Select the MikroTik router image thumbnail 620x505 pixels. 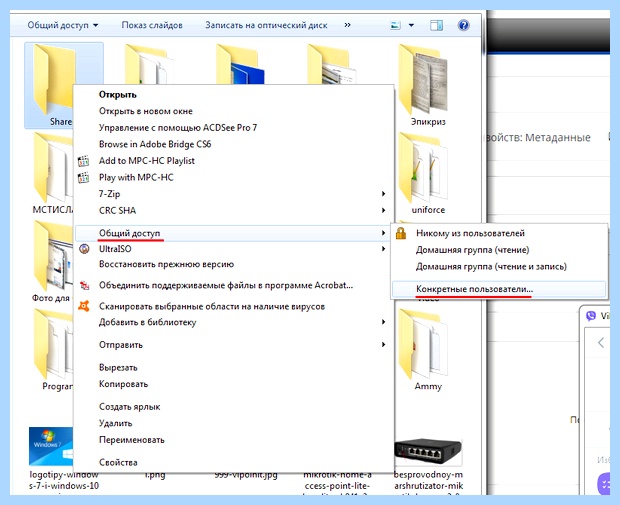(428, 452)
